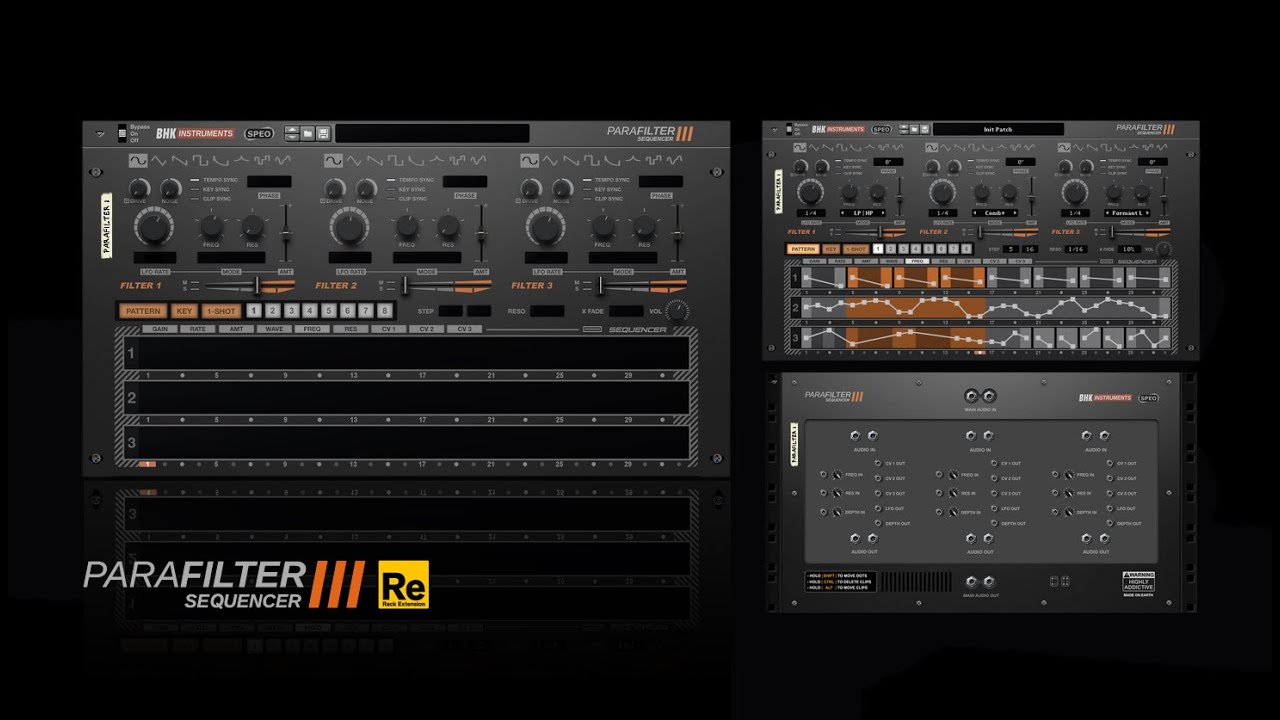Select sine waveform for Filter 2 in large panel
The image size is (1280, 720).
click(x=333, y=160)
